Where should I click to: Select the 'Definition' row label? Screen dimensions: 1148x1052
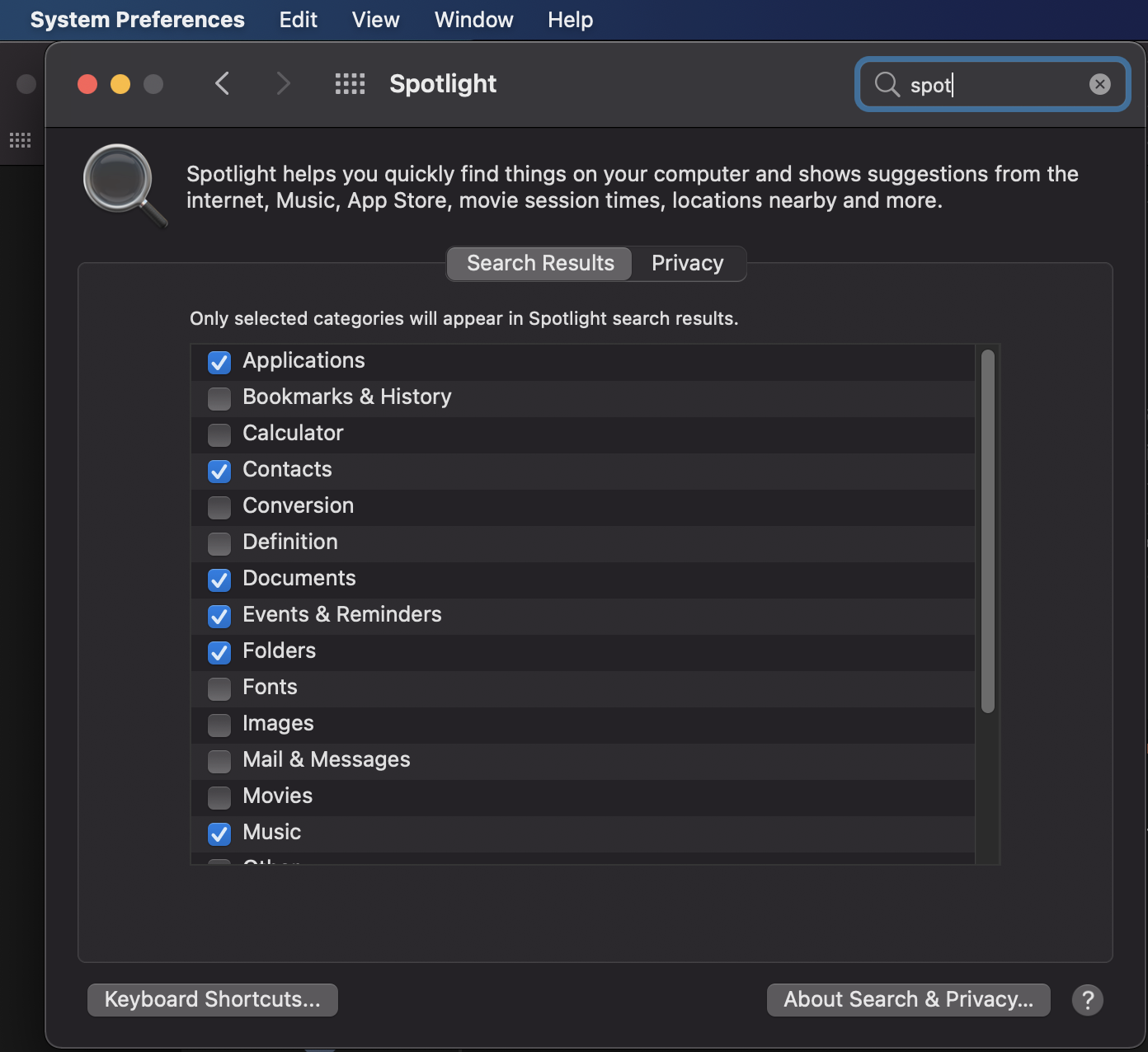click(x=290, y=542)
